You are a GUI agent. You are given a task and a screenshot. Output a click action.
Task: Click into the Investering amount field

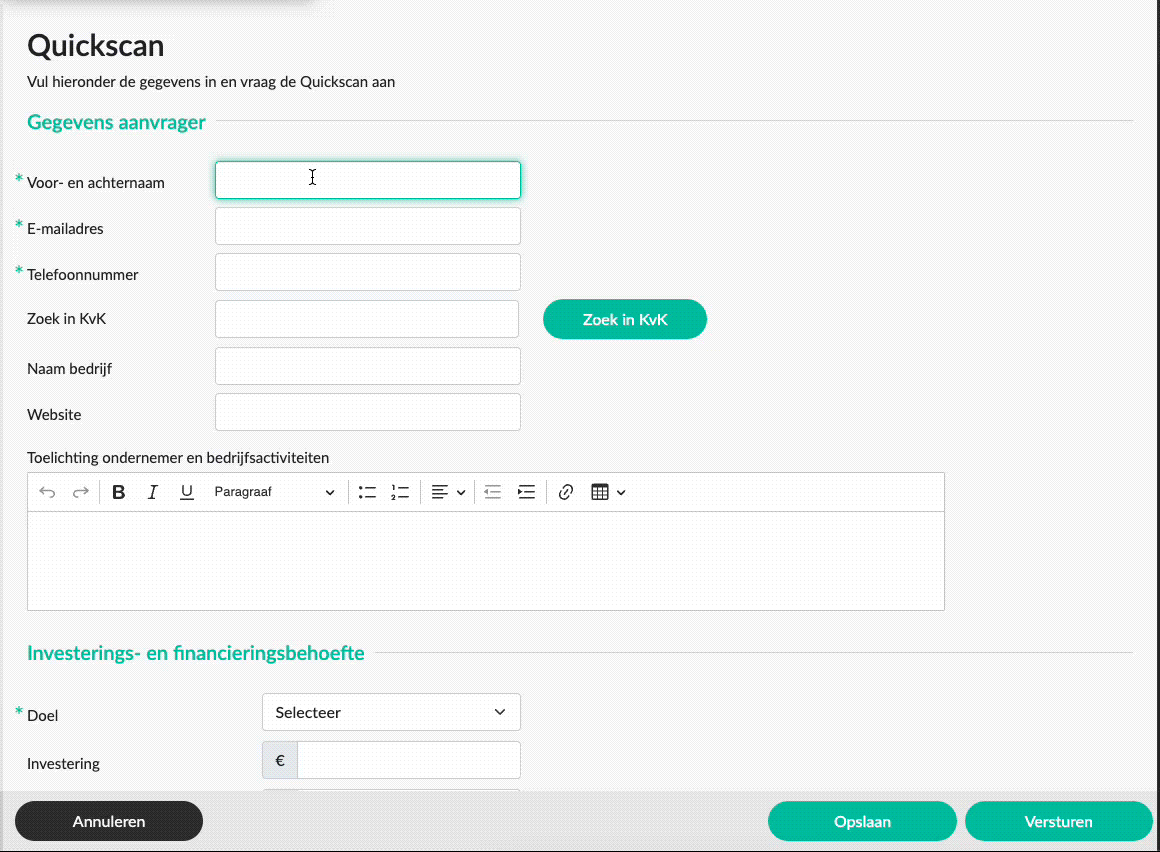(408, 760)
